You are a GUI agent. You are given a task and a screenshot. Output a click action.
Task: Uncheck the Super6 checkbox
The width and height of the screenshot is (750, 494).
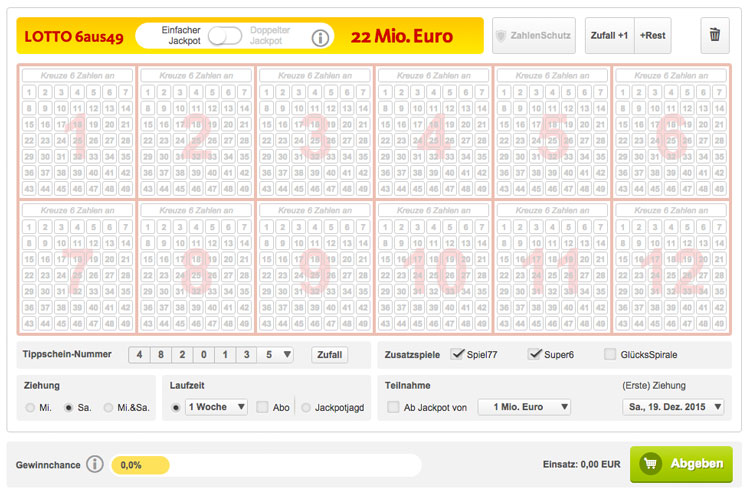[535, 354]
